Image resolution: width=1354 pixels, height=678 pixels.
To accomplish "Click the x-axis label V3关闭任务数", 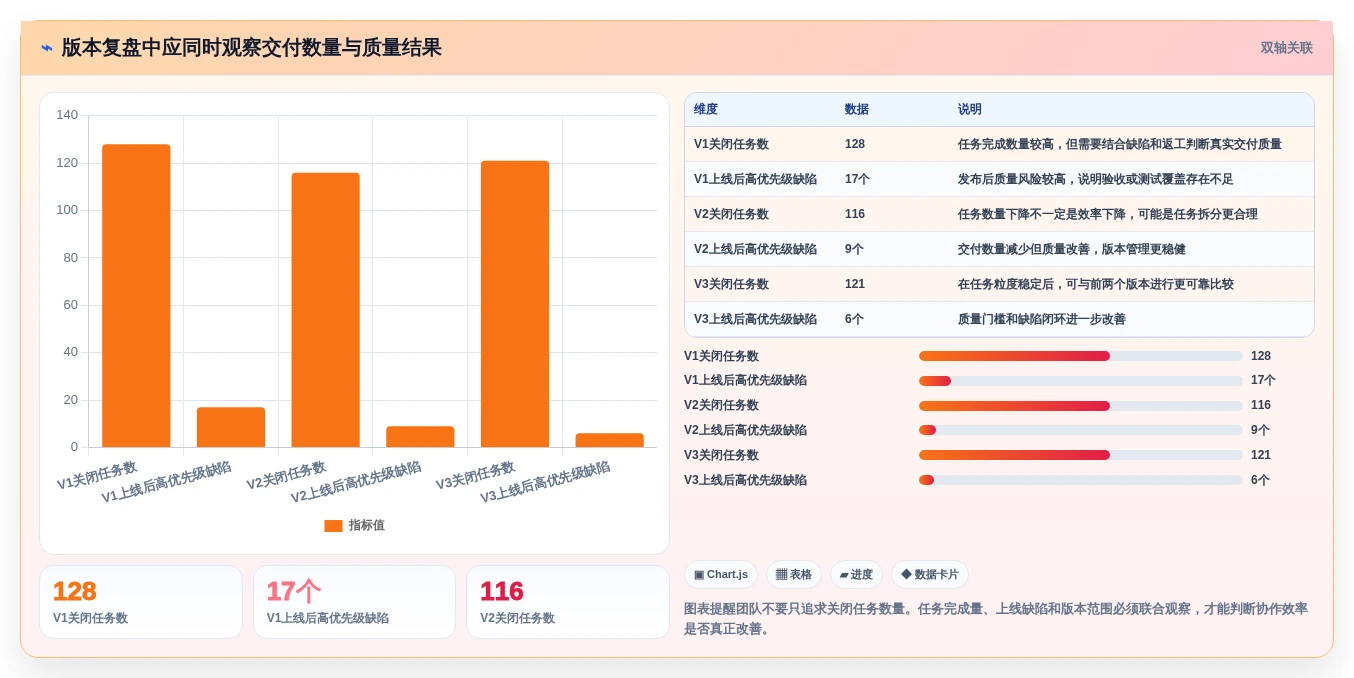I will pos(476,475).
